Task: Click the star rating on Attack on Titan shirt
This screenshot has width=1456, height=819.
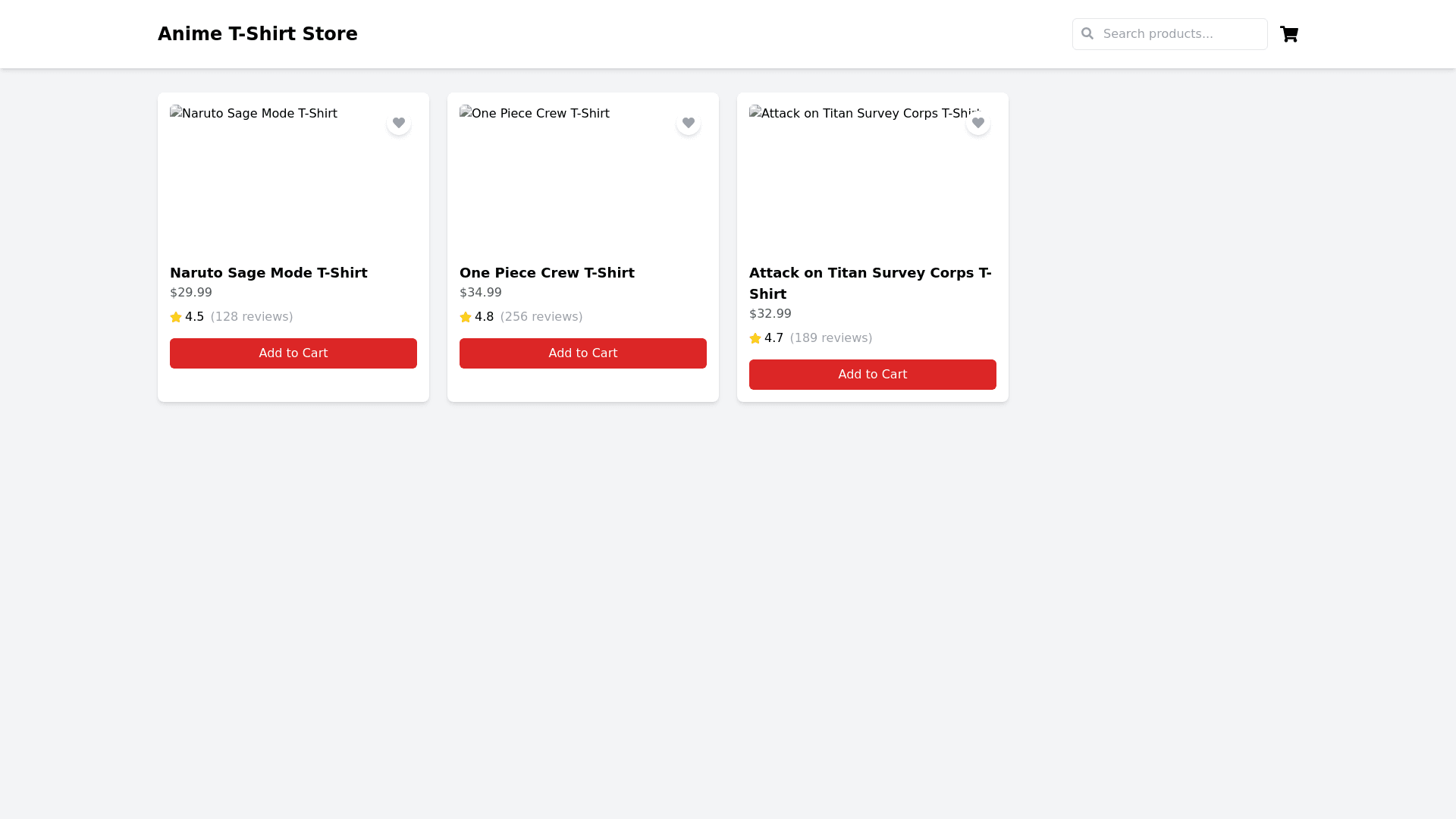Action: pyautogui.click(x=755, y=338)
